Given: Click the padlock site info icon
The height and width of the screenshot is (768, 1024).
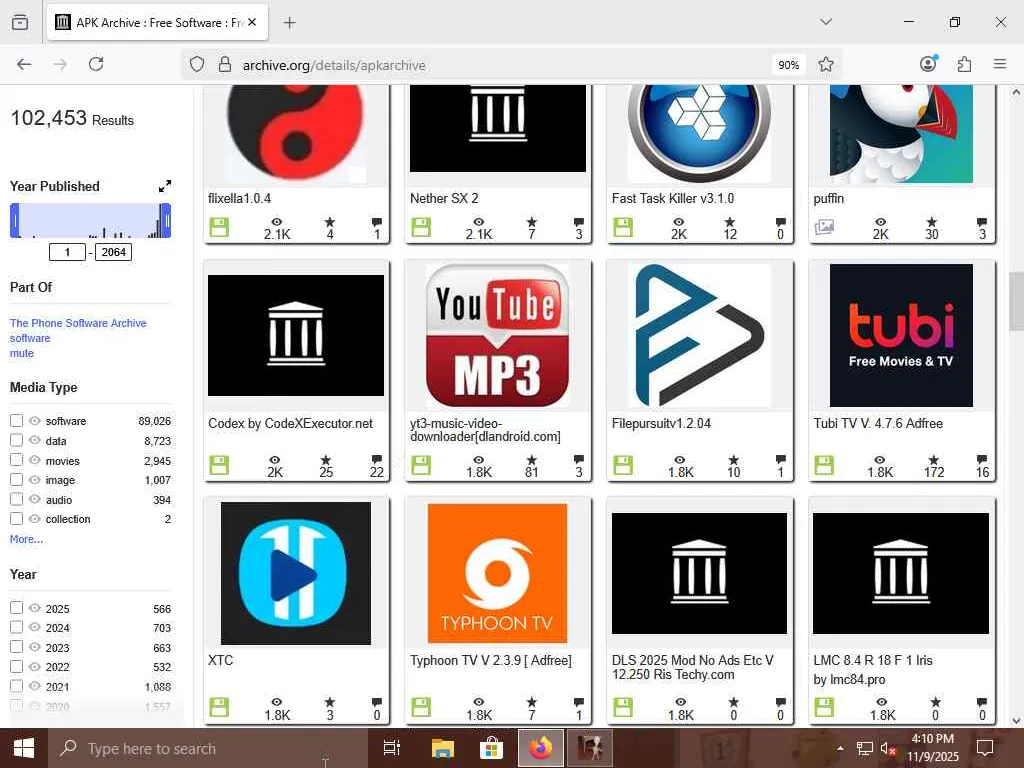Looking at the screenshot, I should tap(225, 64).
